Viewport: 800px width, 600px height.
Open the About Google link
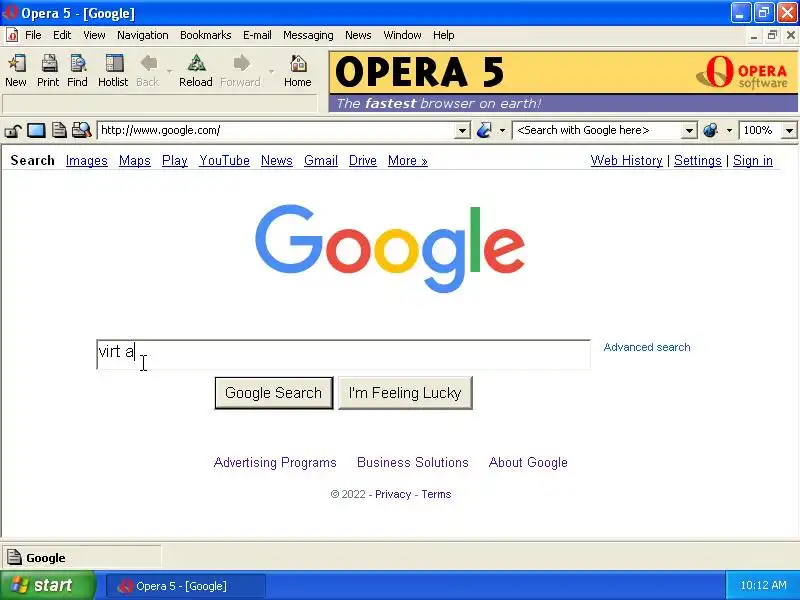pyautogui.click(x=528, y=462)
